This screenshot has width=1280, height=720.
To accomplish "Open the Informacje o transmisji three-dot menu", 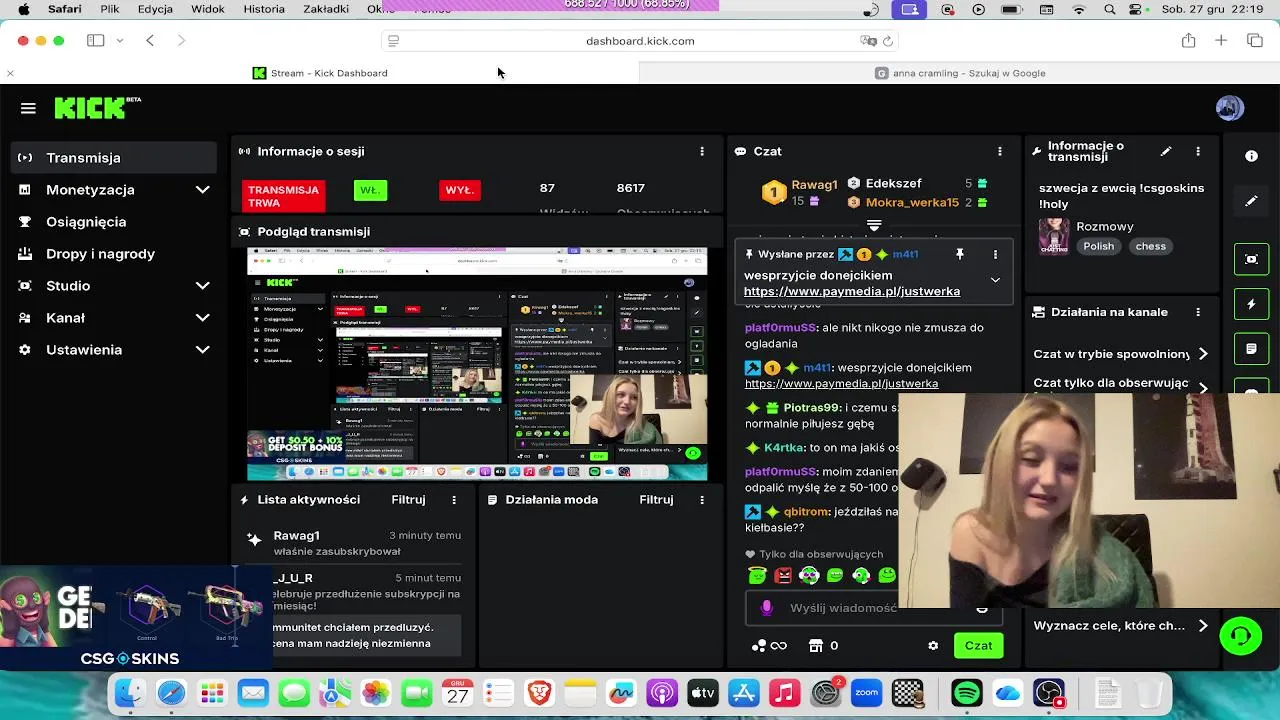I will [1198, 152].
